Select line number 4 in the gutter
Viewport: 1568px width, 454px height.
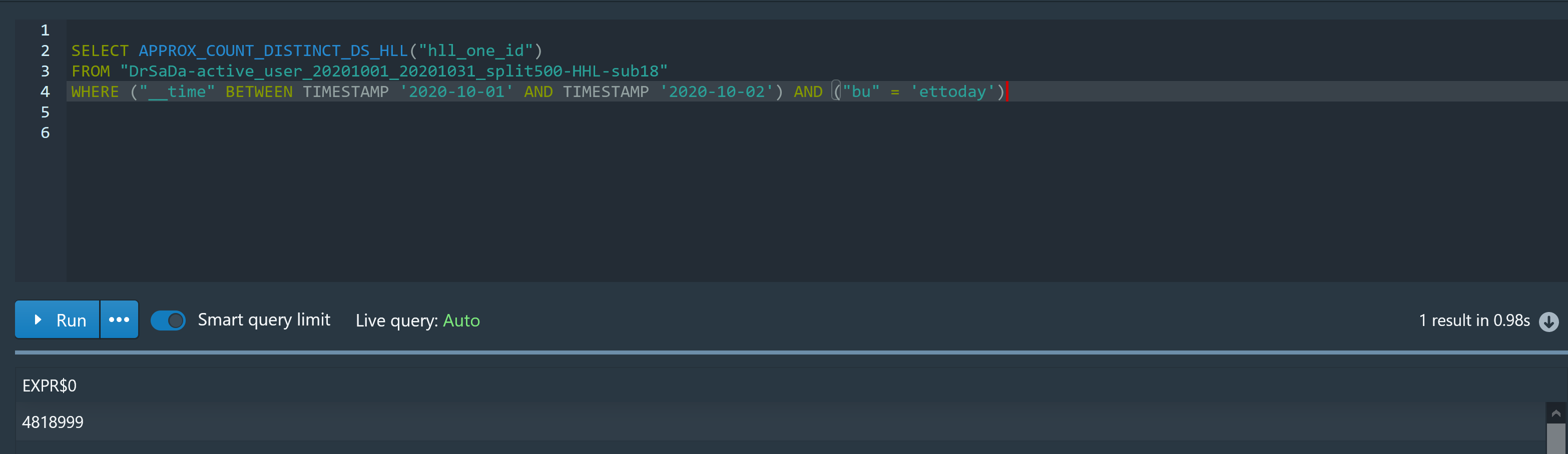(x=45, y=92)
